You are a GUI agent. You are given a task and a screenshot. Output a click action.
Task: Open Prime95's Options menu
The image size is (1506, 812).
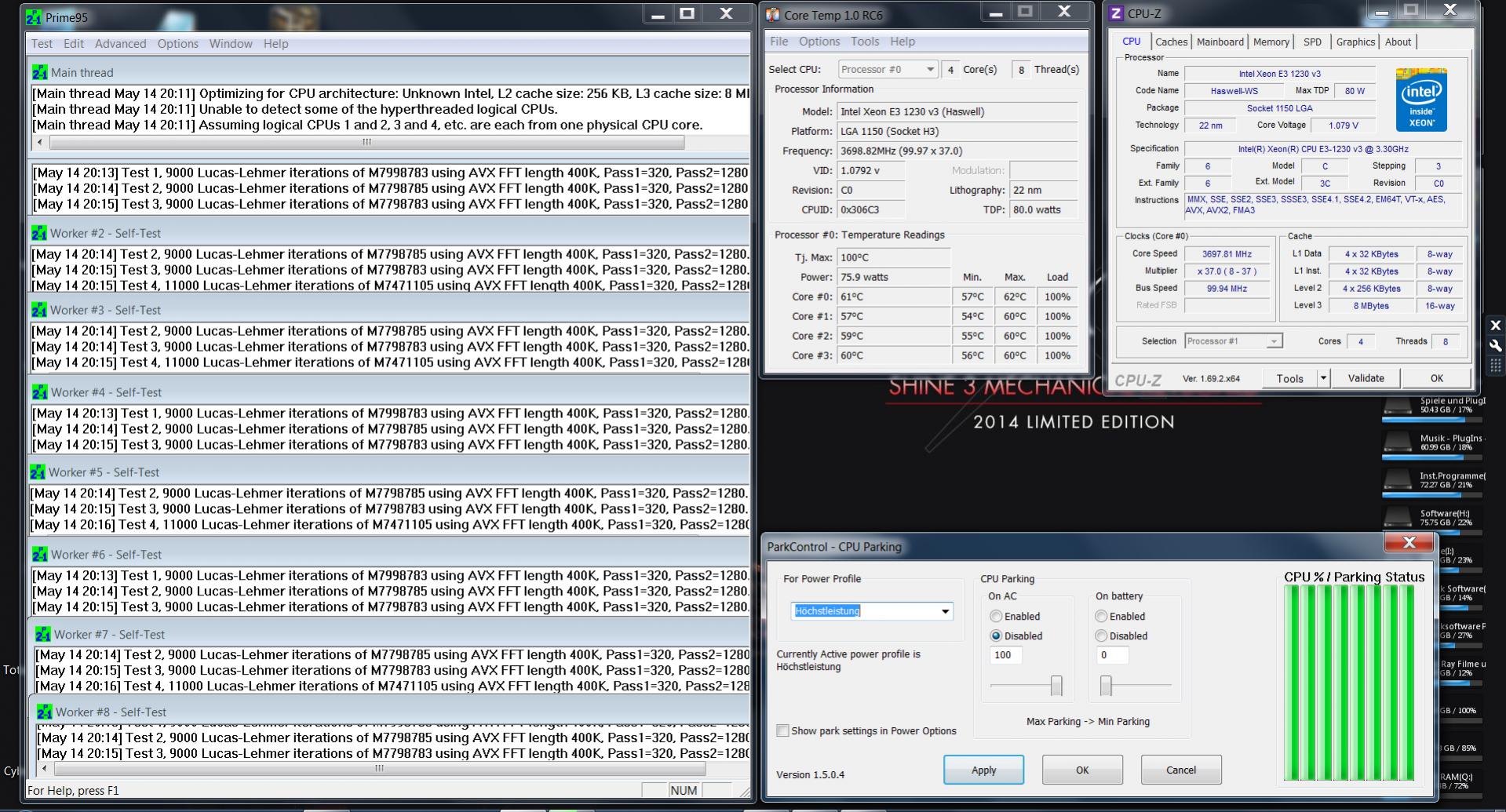tap(177, 44)
